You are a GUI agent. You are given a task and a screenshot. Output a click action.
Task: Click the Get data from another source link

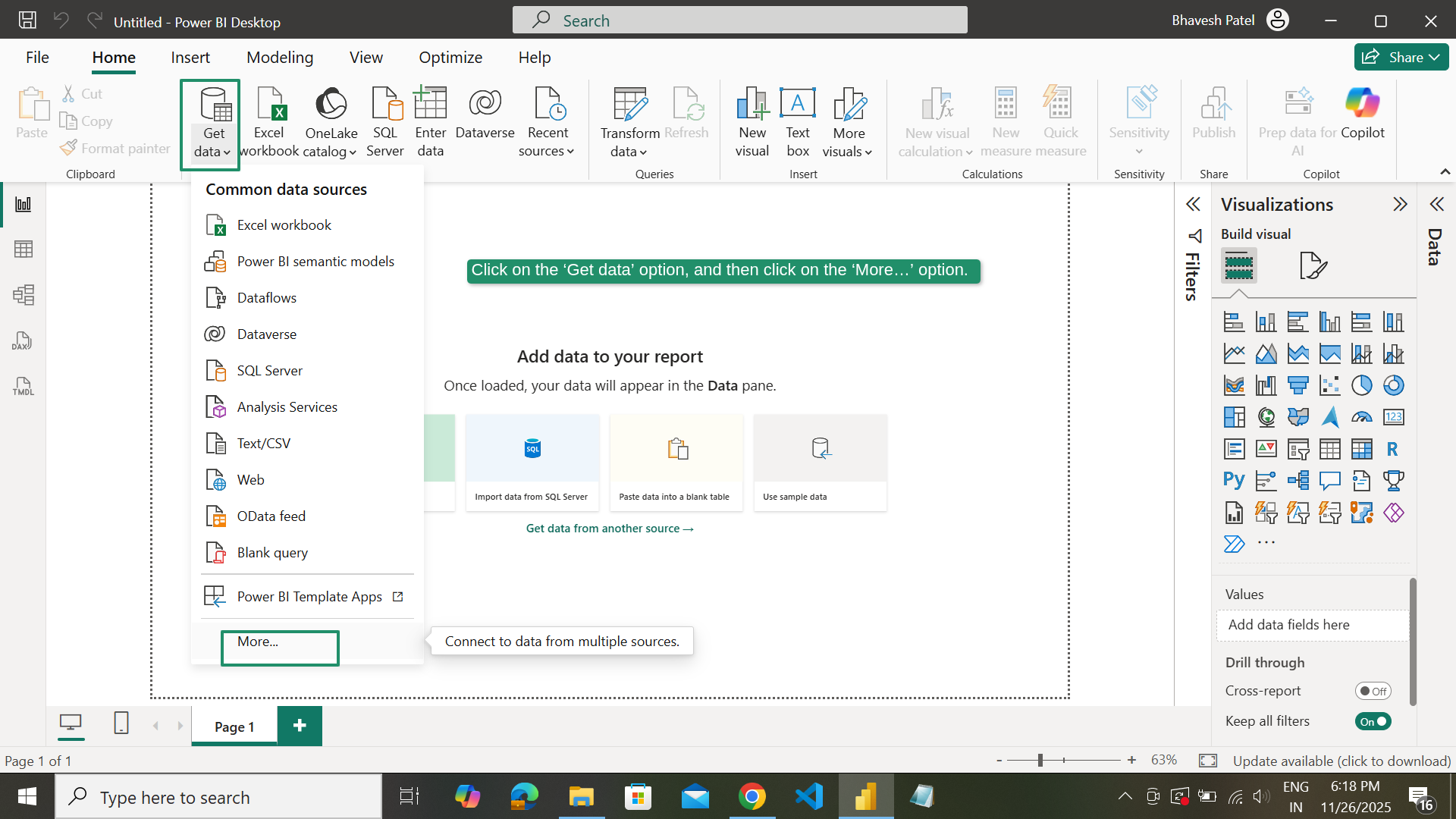tap(609, 528)
